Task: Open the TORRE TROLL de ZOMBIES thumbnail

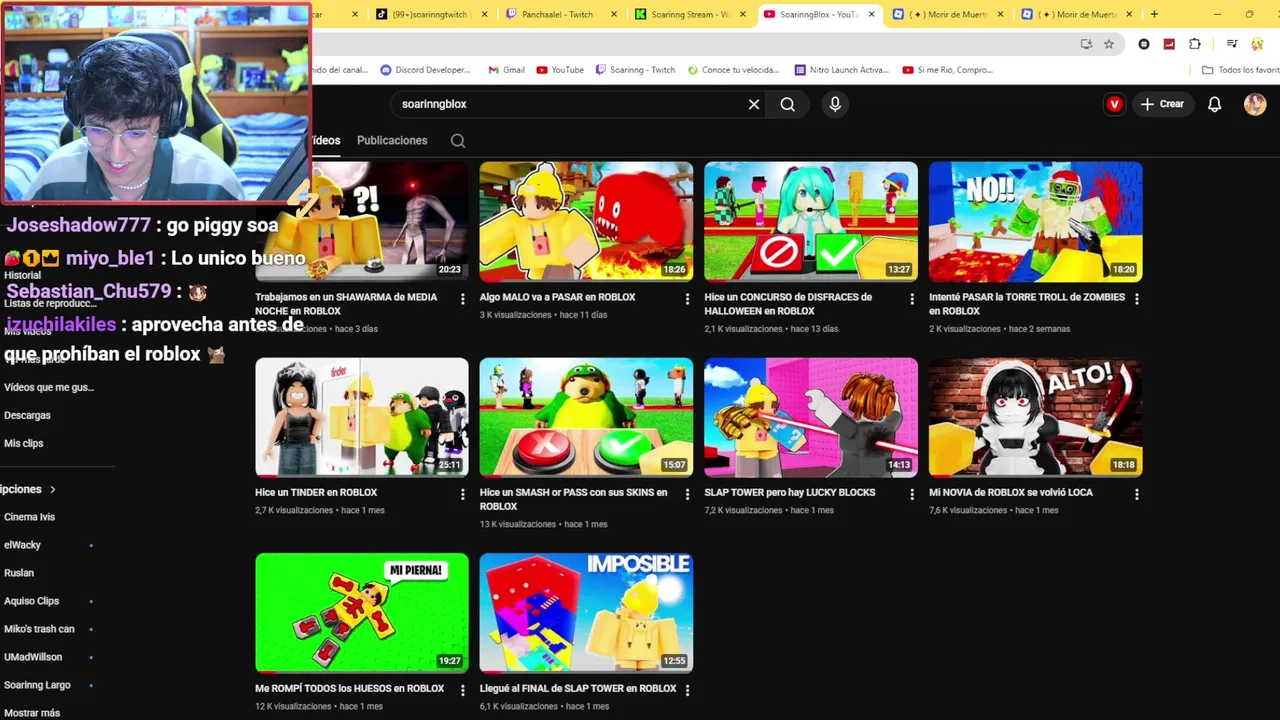Action: (1035, 221)
